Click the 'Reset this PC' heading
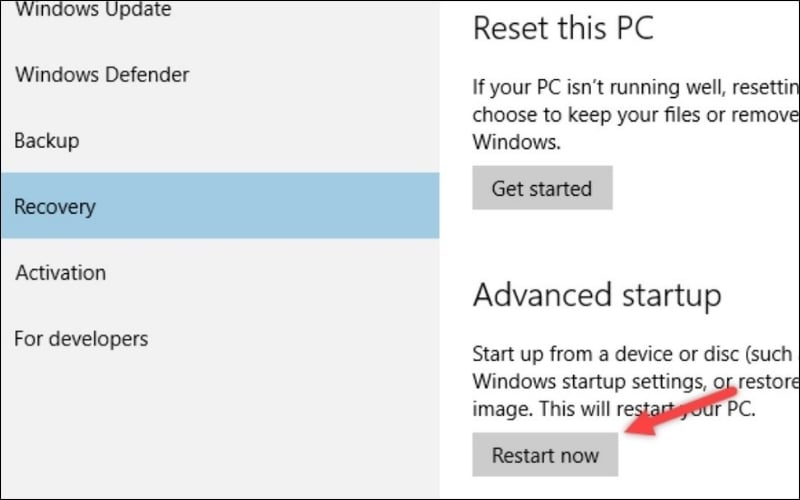Viewport: 800px width, 500px height. coord(563,28)
